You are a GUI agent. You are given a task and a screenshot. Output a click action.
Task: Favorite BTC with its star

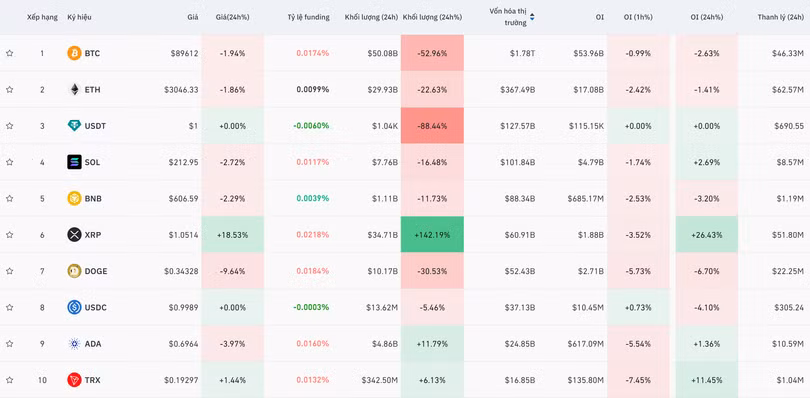click(x=10, y=53)
